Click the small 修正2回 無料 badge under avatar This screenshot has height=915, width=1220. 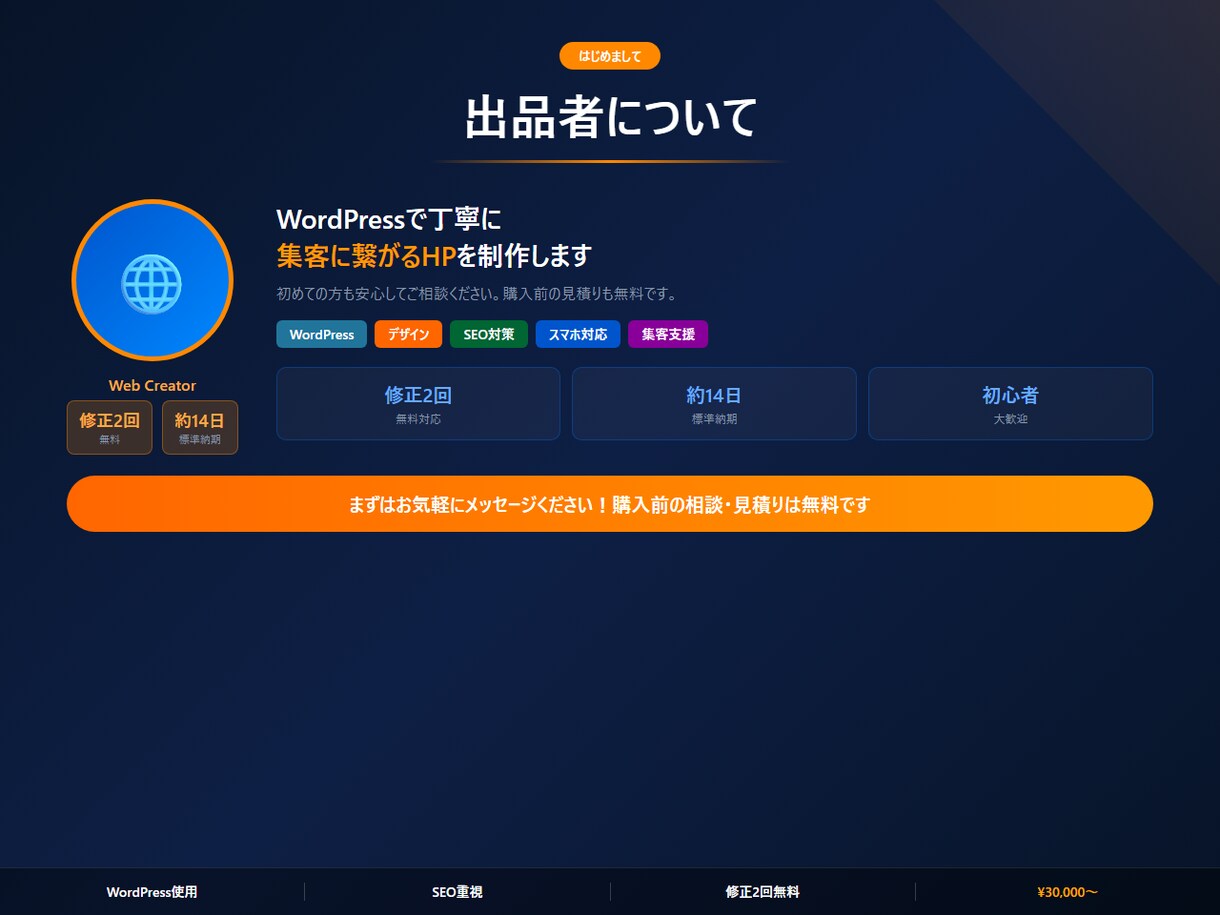click(110, 427)
